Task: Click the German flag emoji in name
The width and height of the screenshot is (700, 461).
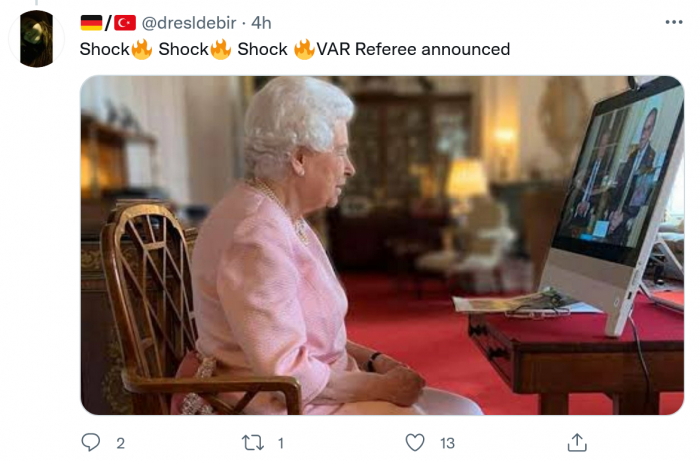Action: pos(92,23)
